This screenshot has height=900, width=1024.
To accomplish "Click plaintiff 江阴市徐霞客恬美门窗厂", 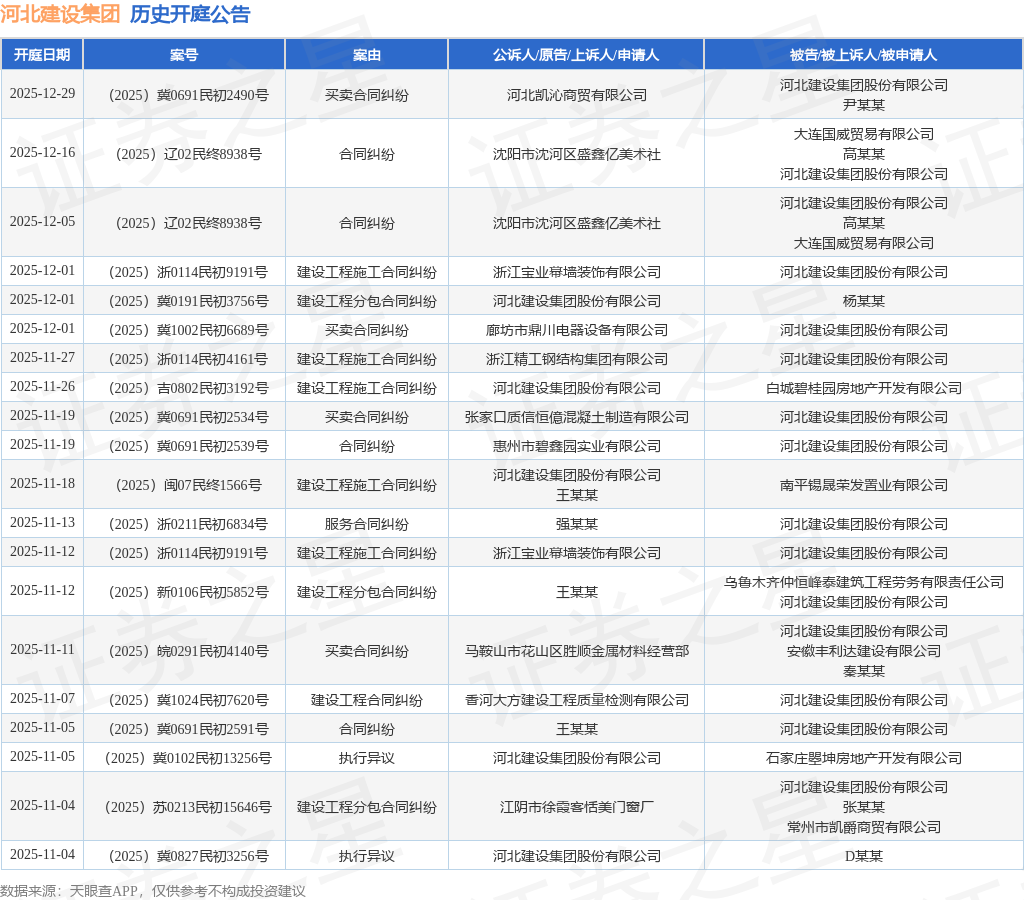I will pyautogui.click(x=577, y=807).
